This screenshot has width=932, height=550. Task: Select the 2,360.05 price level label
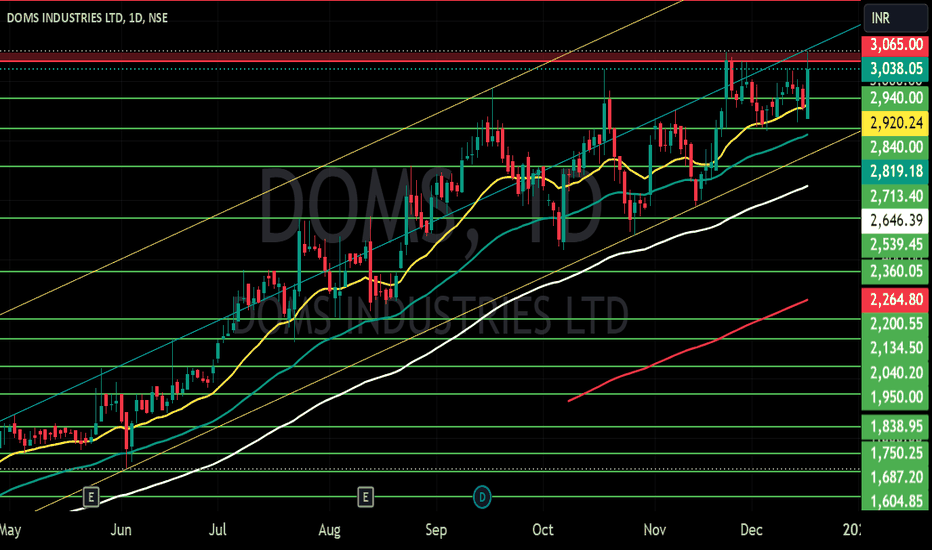click(x=895, y=271)
